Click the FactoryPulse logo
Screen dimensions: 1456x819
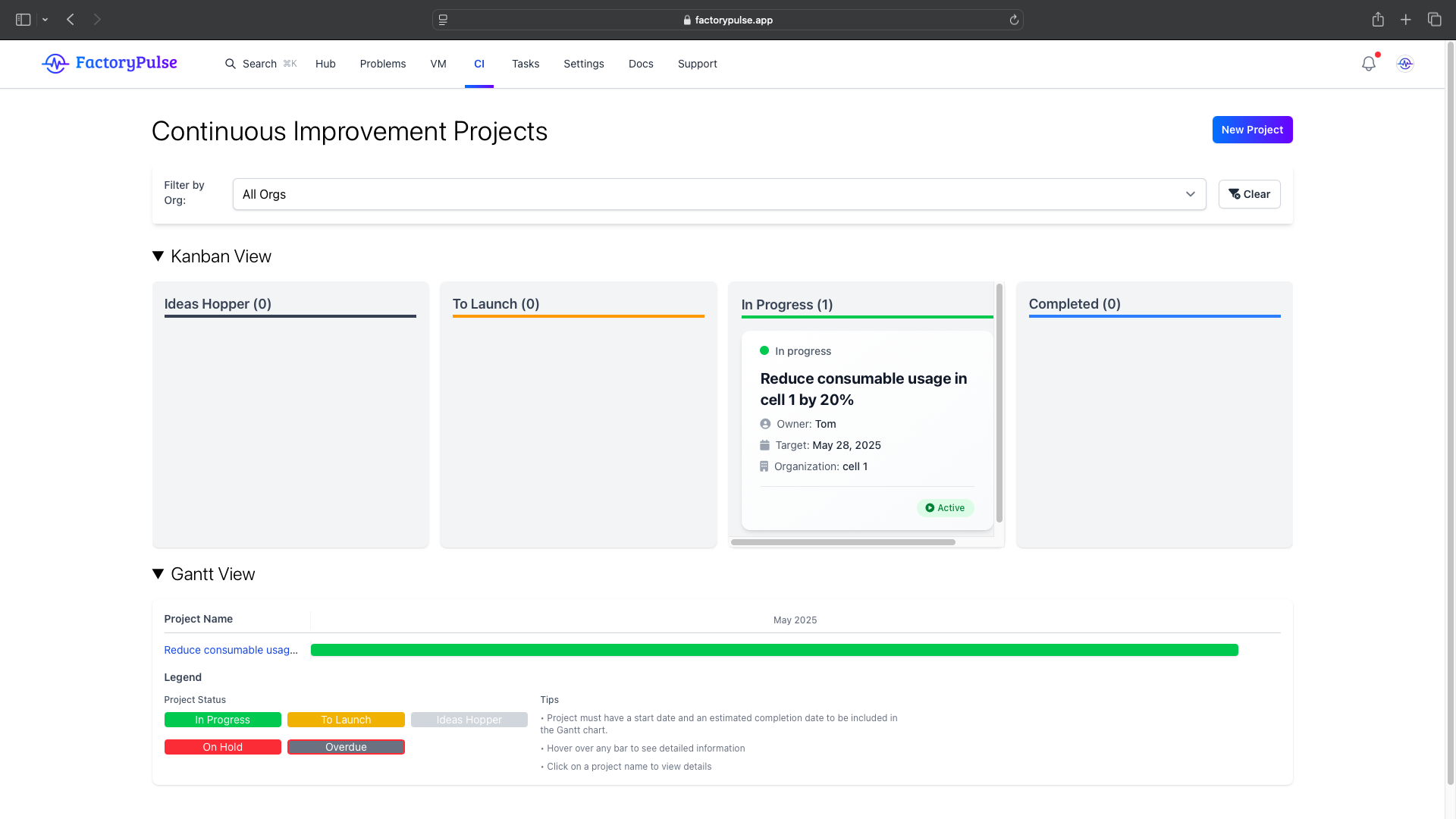109,63
